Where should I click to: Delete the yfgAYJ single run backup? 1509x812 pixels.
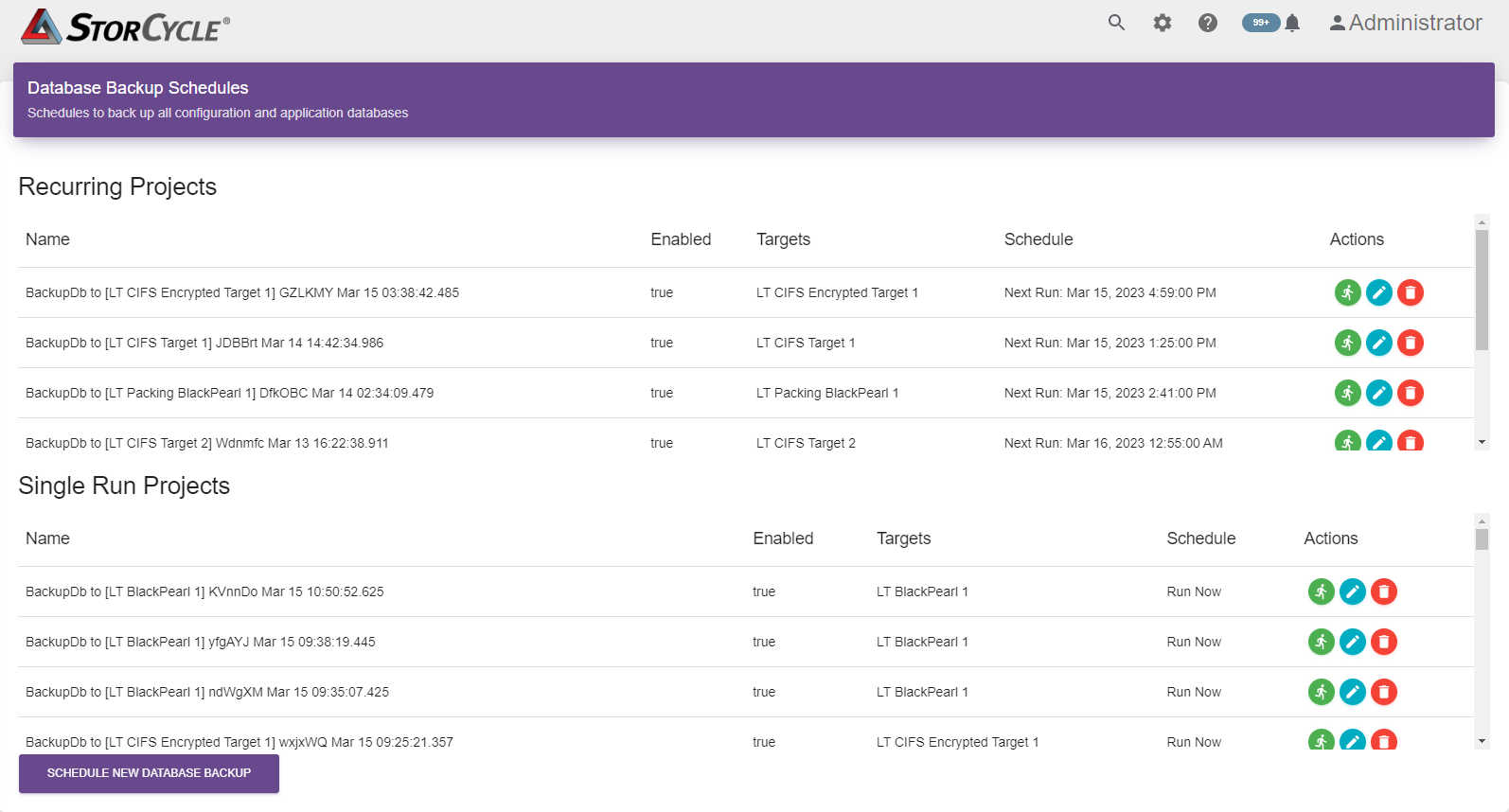[1384, 642]
